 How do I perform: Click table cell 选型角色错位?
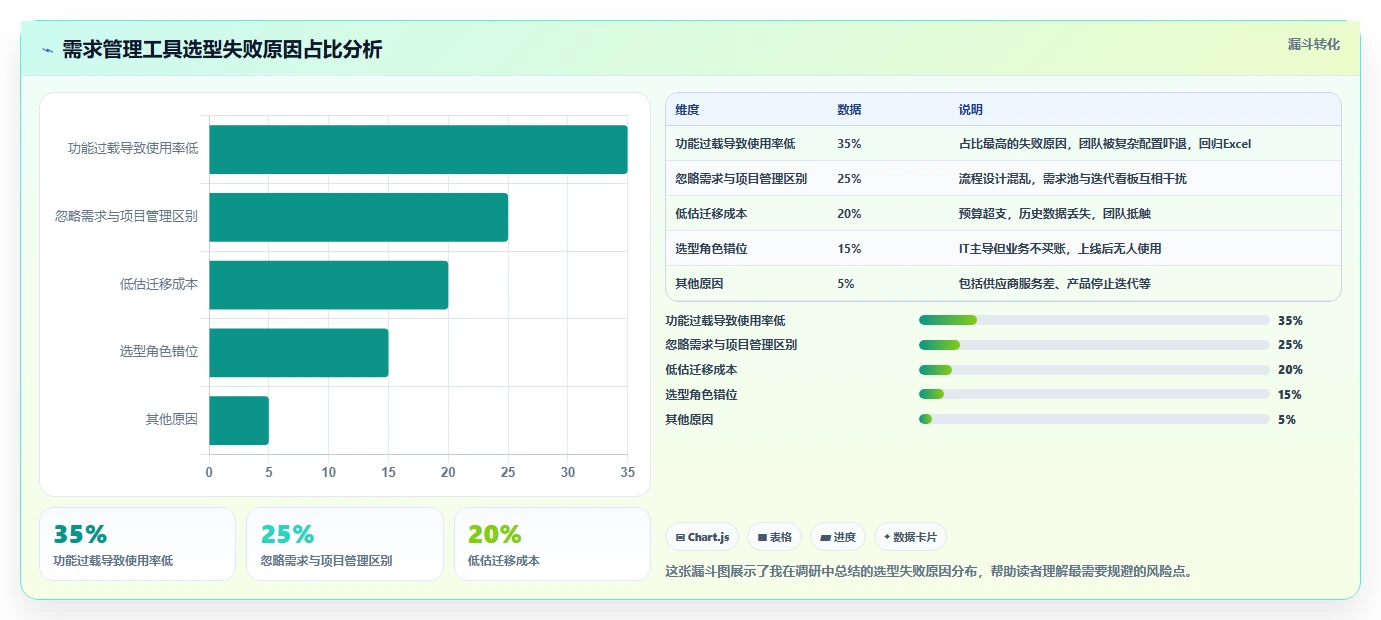711,249
